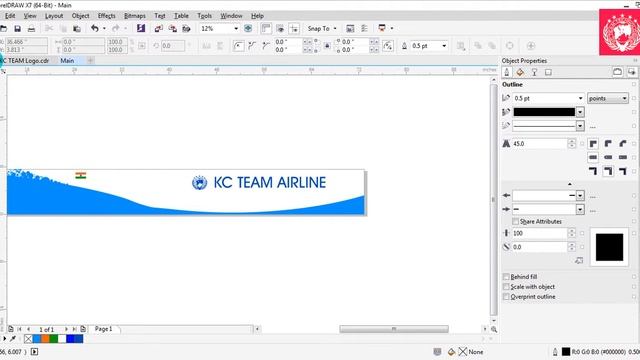
Task: Click the line style settings ellipsis button
Action: click(x=593, y=127)
